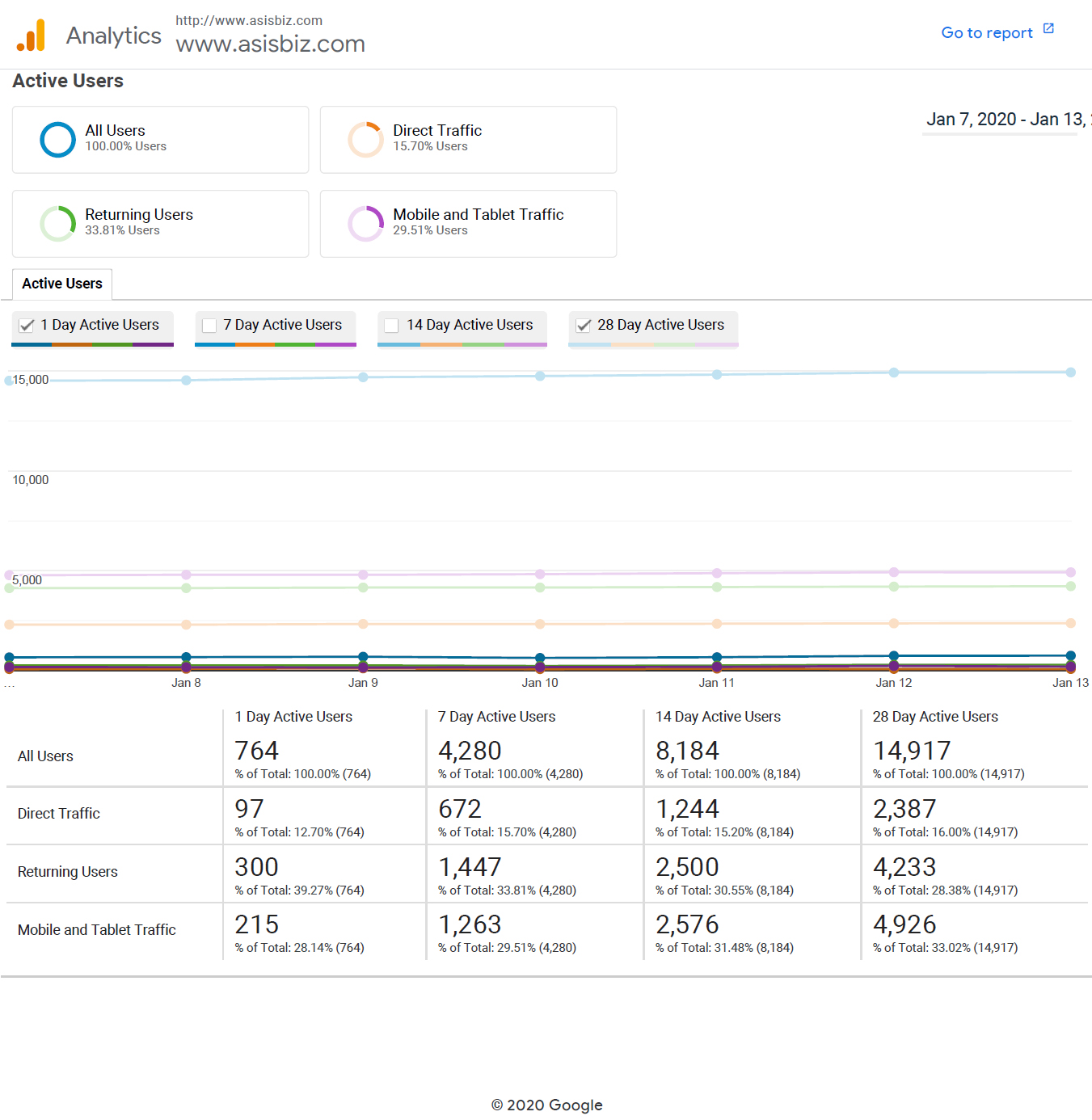
Task: Select the Returning Users green ring icon
Action: [x=58, y=223]
